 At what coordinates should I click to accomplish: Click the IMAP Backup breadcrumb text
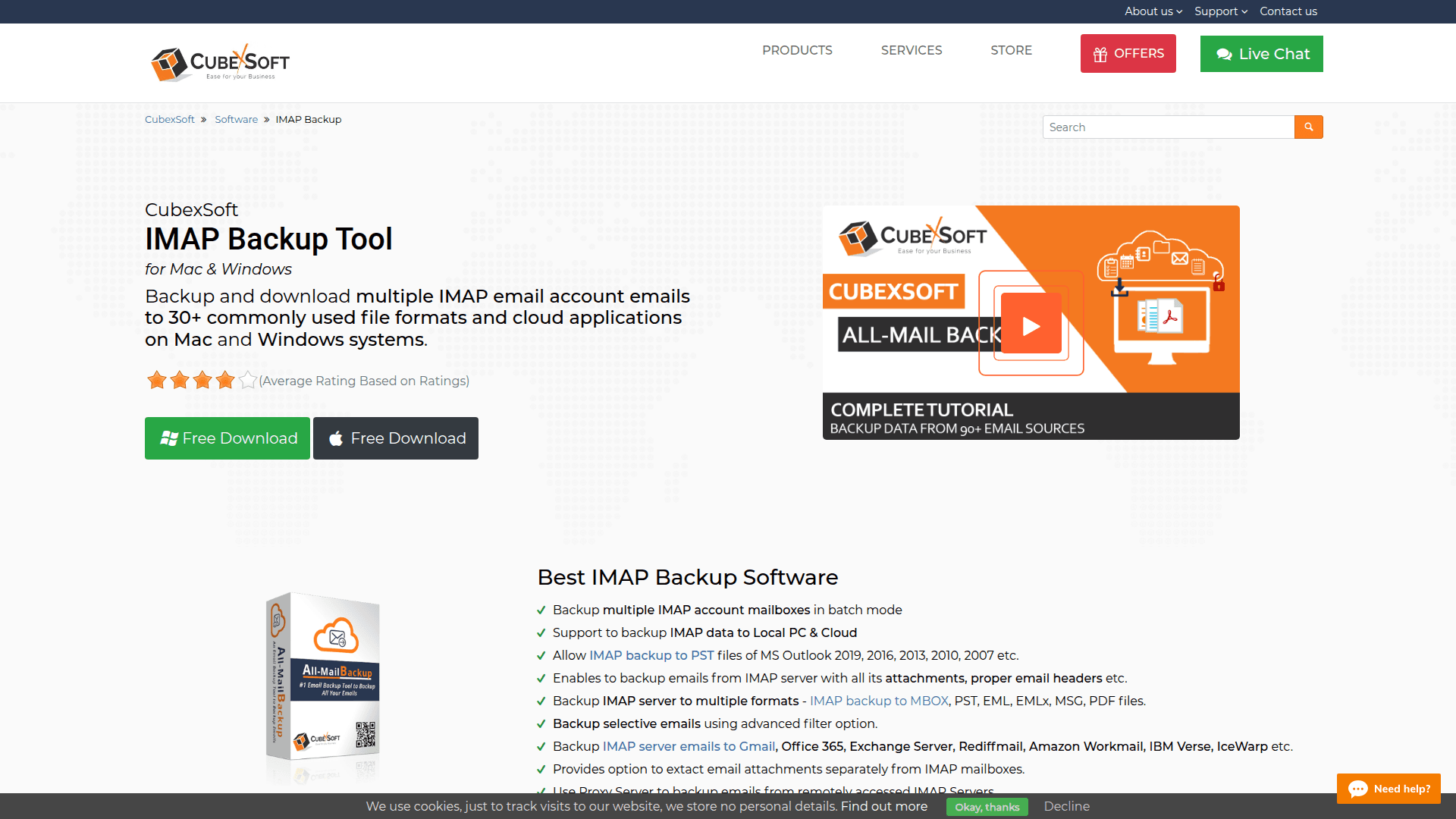pos(308,120)
